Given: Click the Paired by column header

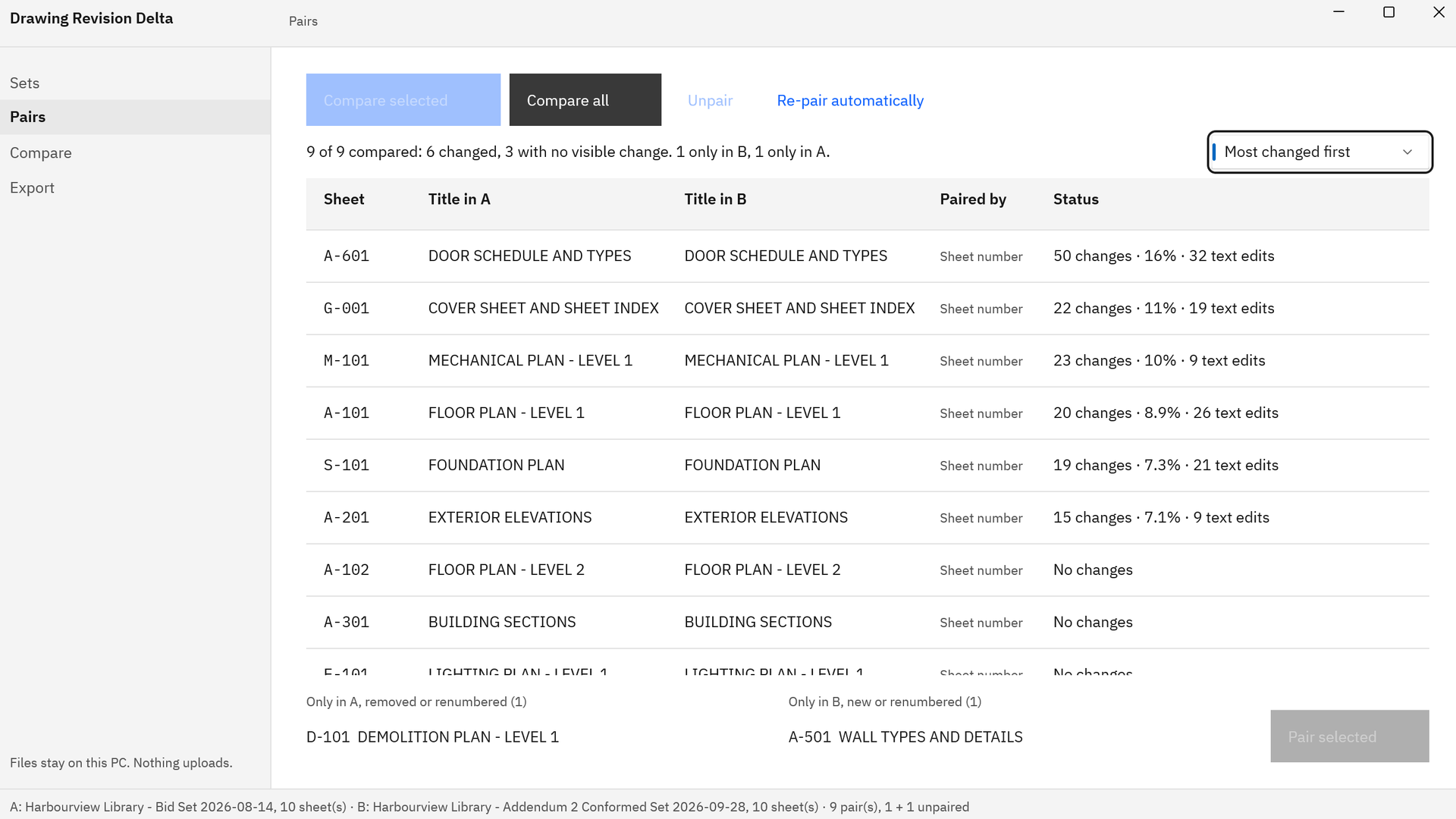Looking at the screenshot, I should (x=973, y=199).
